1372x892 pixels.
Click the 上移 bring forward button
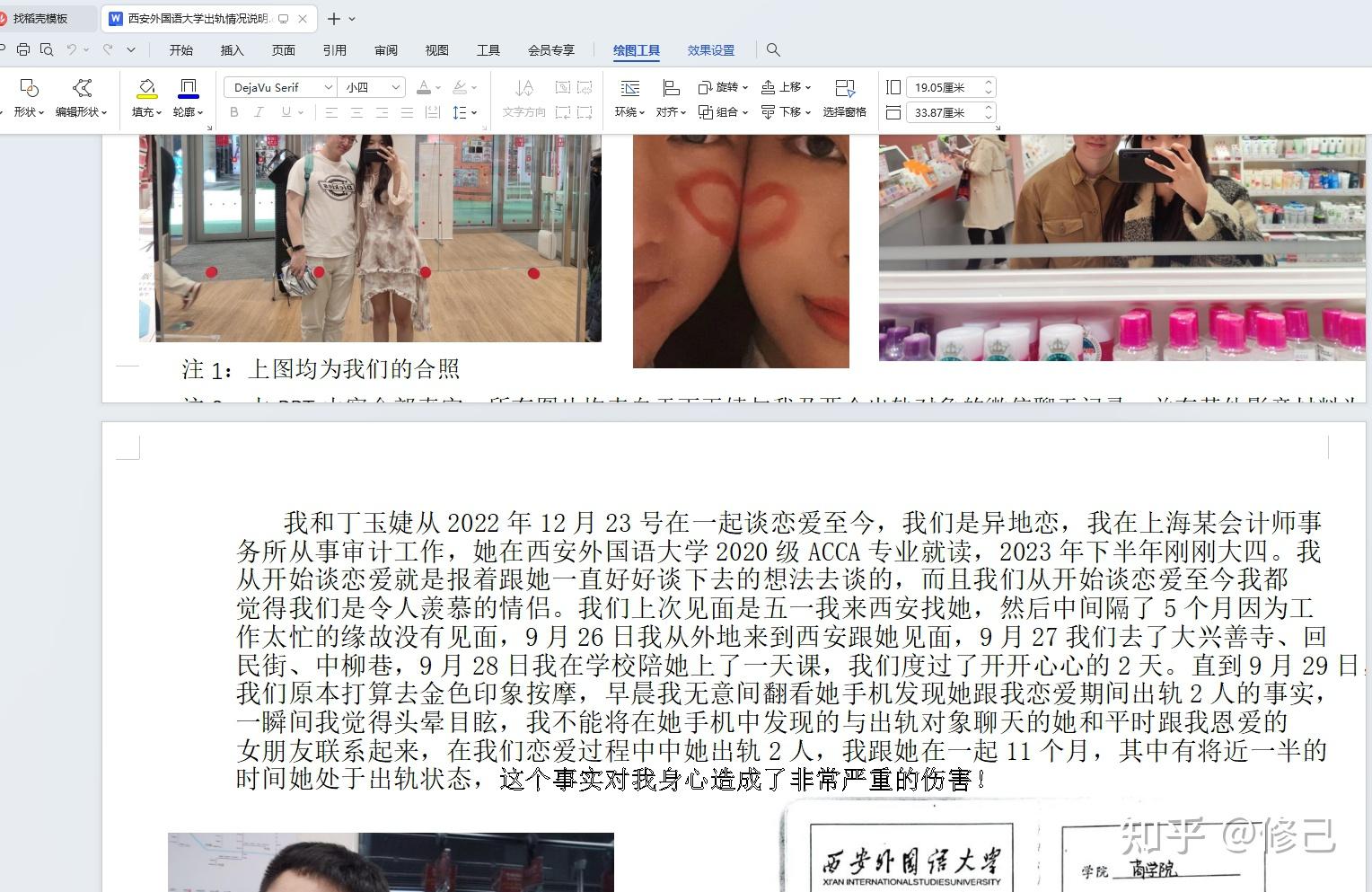coord(786,87)
